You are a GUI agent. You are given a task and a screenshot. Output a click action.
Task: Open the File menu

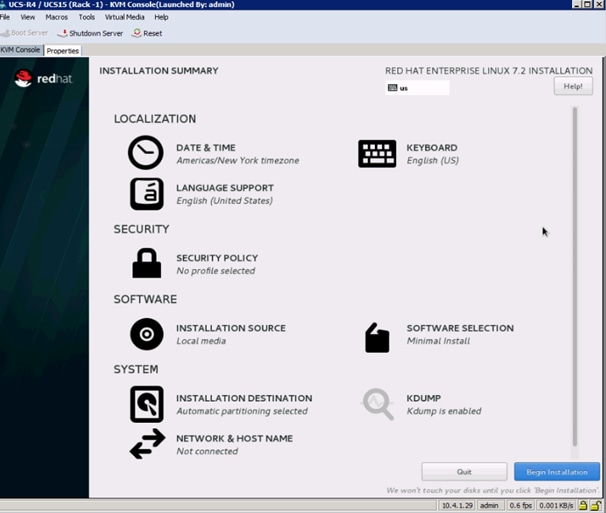click(x=5, y=17)
